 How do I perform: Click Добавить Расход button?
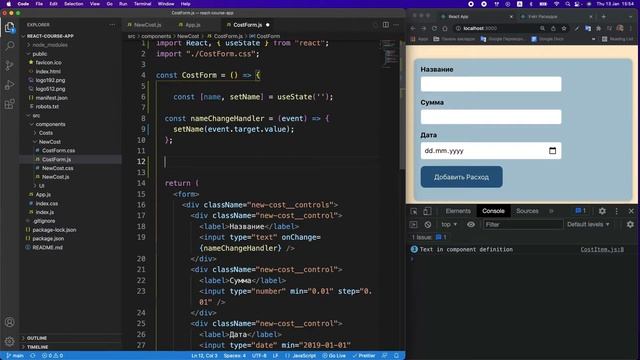461,177
